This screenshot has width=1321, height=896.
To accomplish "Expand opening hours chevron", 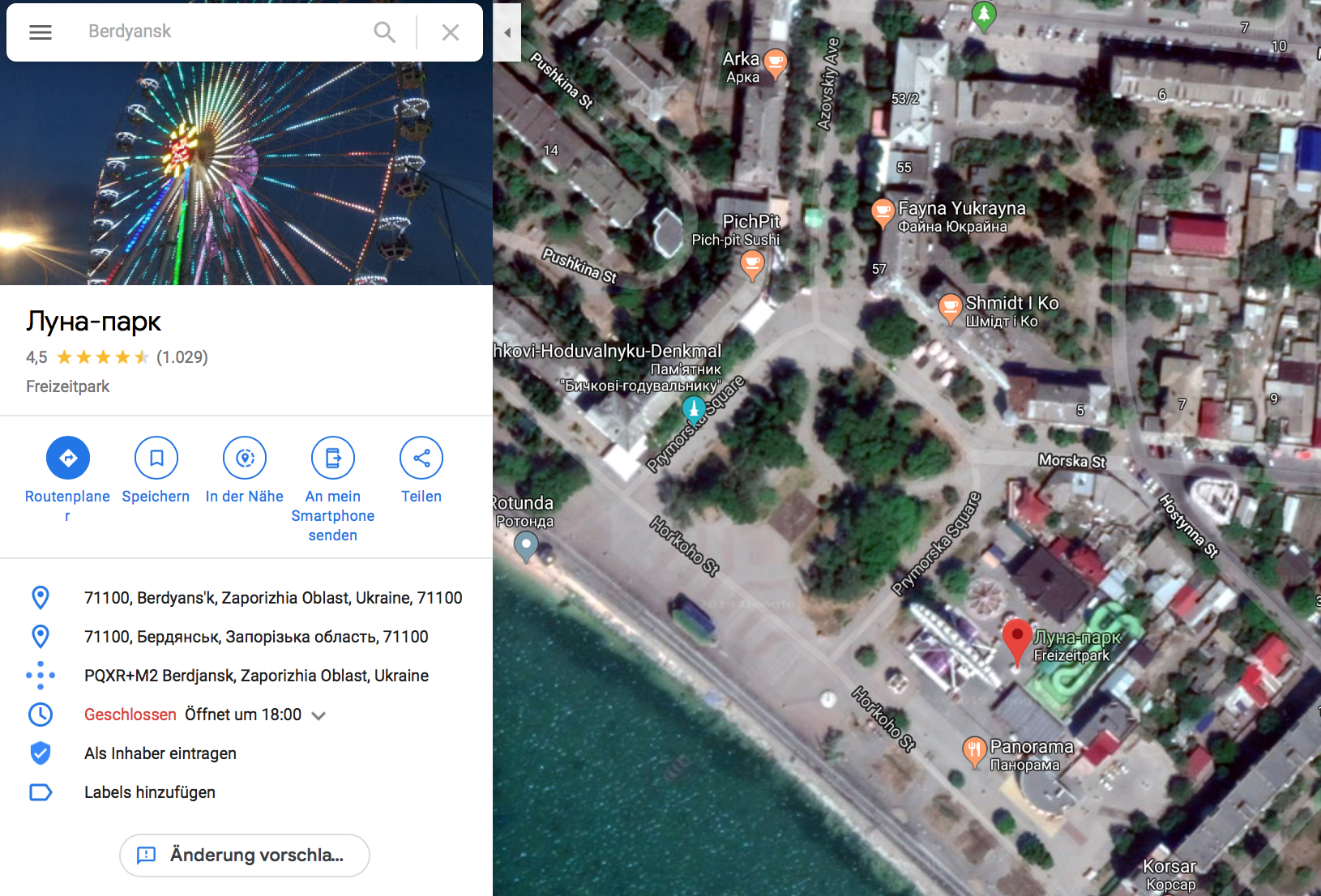I will (318, 715).
